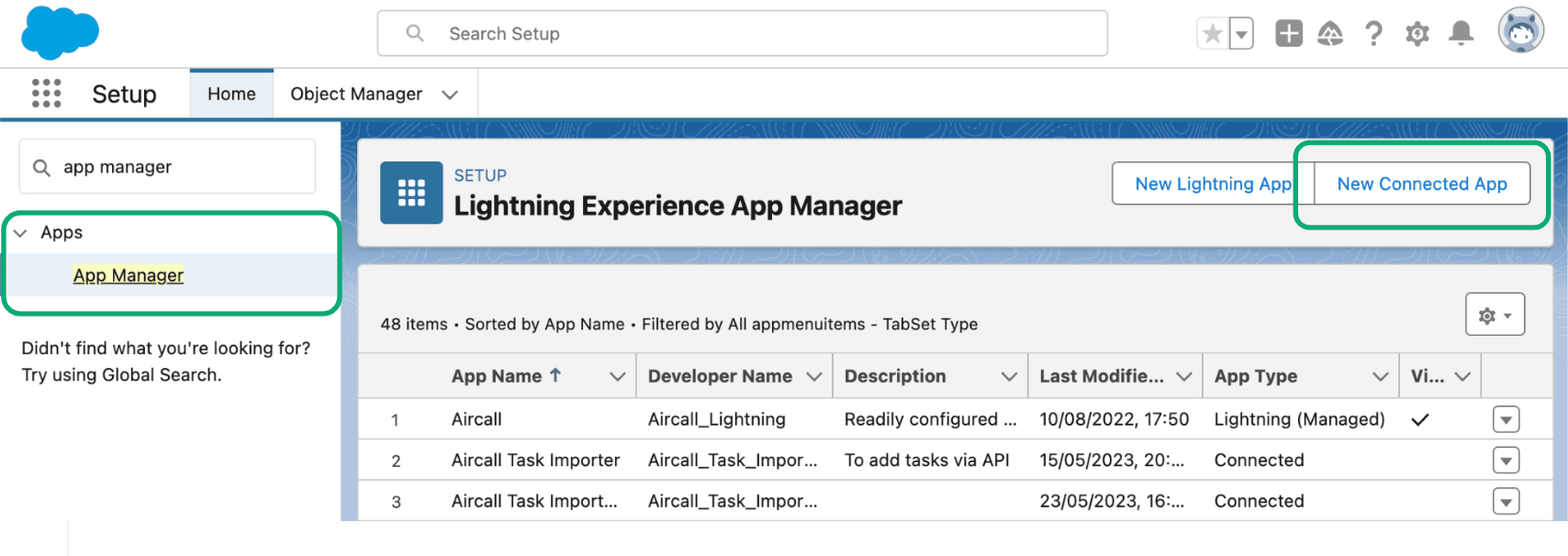Click the user avatar profile picture
The image size is (1568, 556).
tap(1520, 32)
